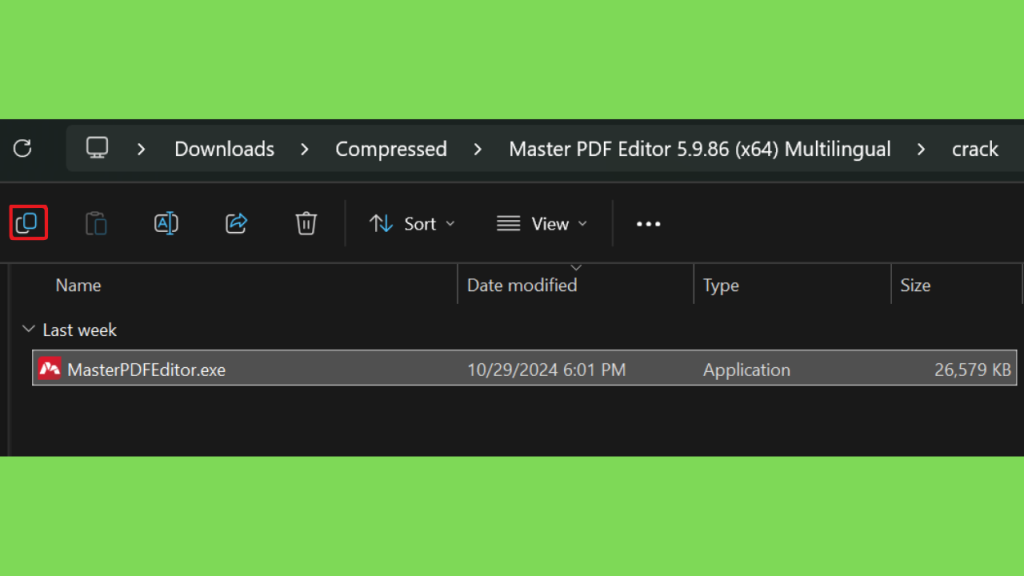Click the Copy icon in toolbar
The image size is (1024, 576).
pos(28,223)
